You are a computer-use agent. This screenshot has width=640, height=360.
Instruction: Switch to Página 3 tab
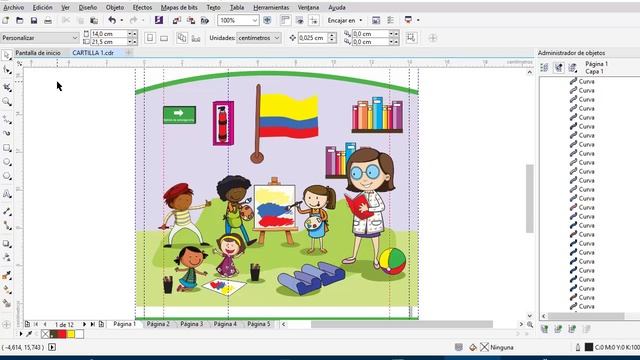191,324
